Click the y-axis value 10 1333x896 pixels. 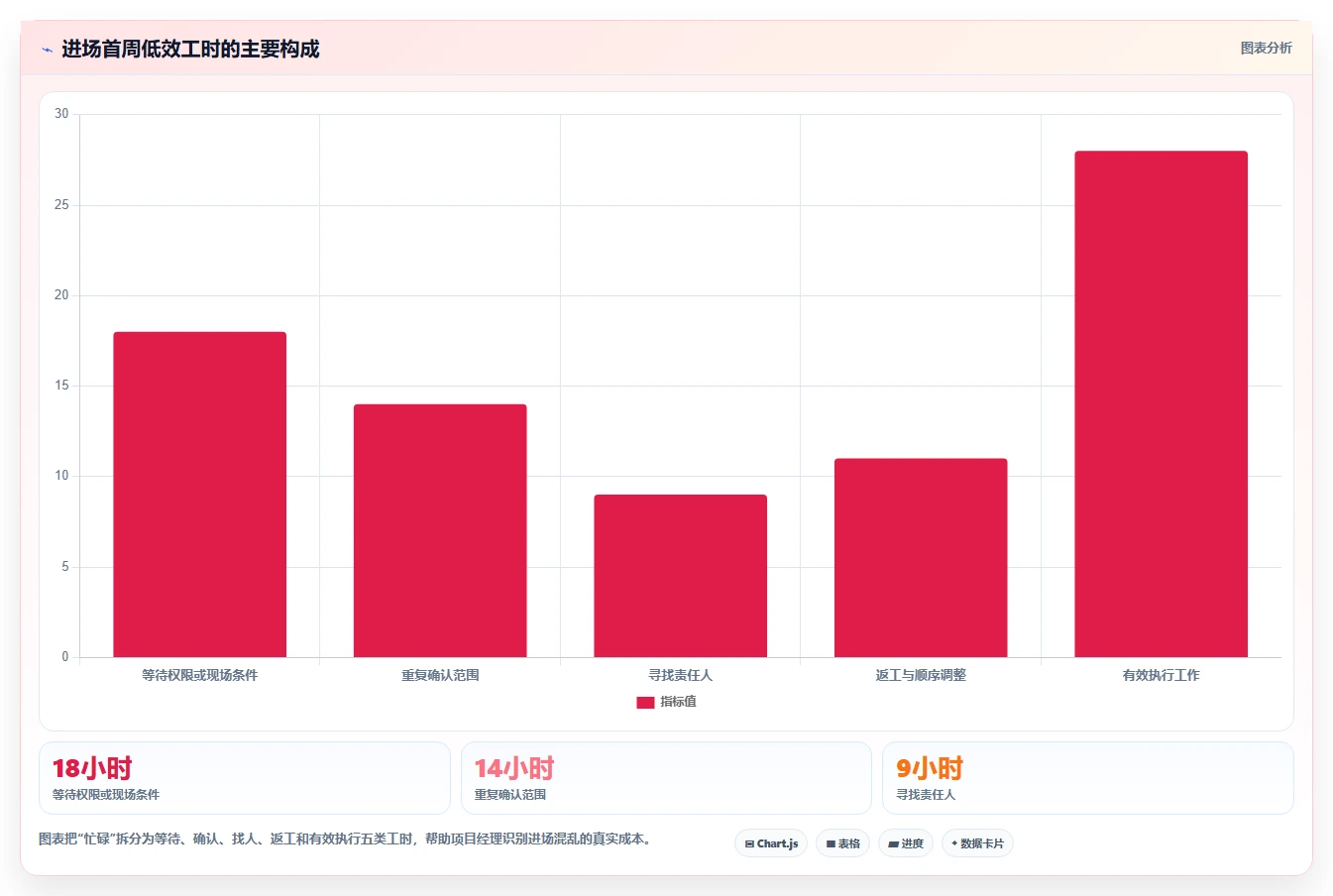point(61,476)
